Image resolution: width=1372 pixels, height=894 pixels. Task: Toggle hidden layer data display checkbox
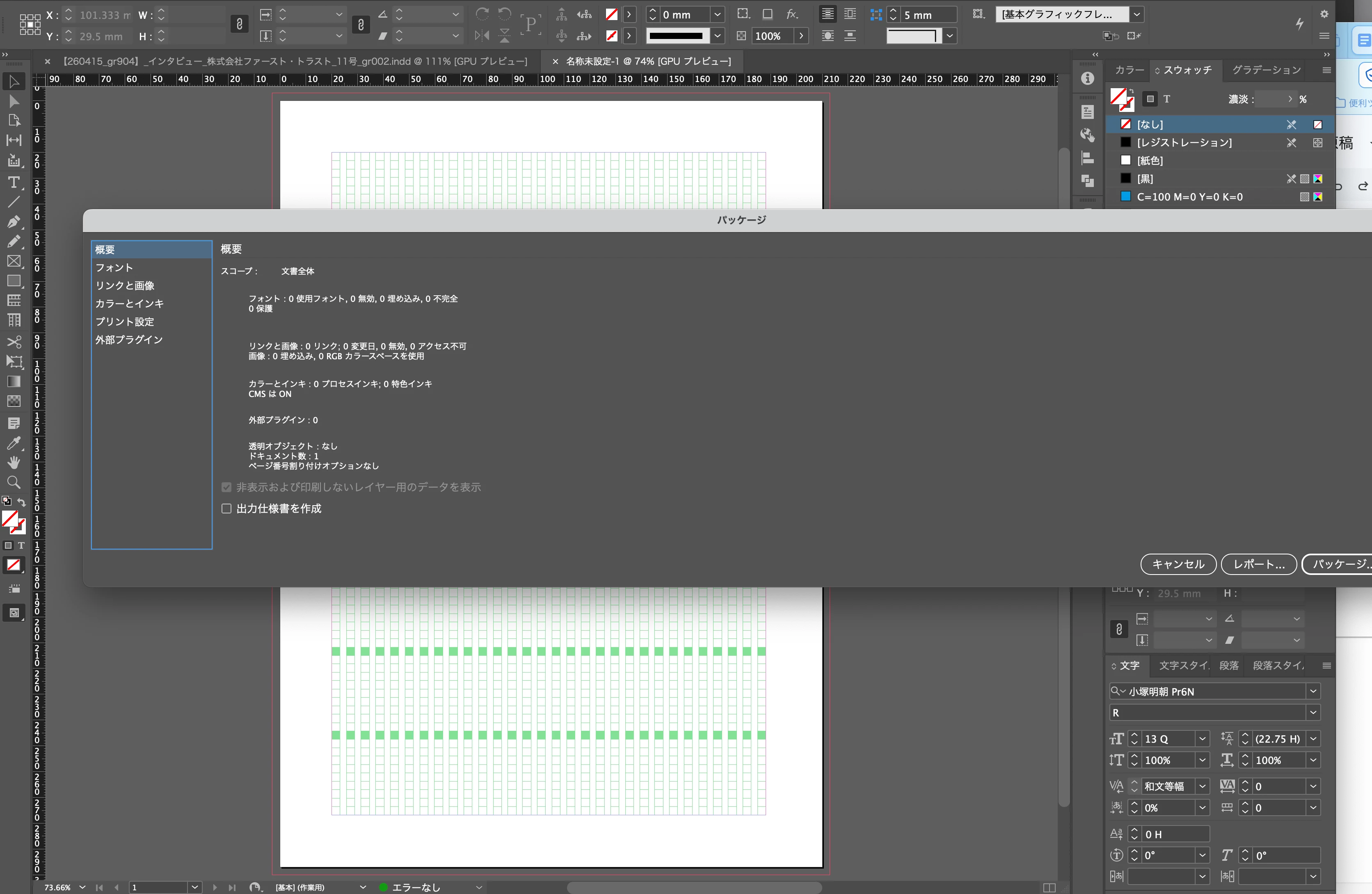(226, 487)
